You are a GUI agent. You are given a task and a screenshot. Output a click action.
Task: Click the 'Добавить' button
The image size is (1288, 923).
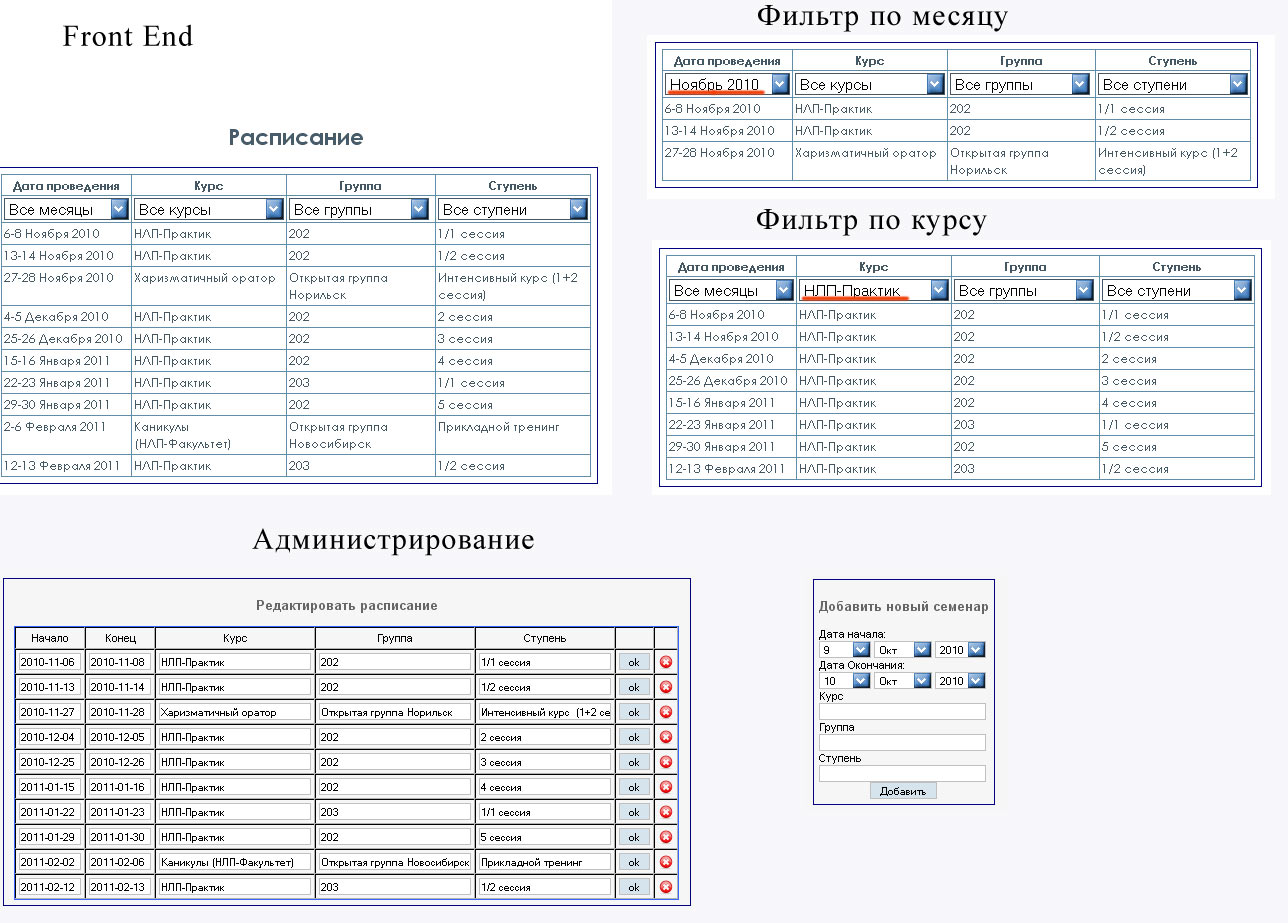[903, 791]
